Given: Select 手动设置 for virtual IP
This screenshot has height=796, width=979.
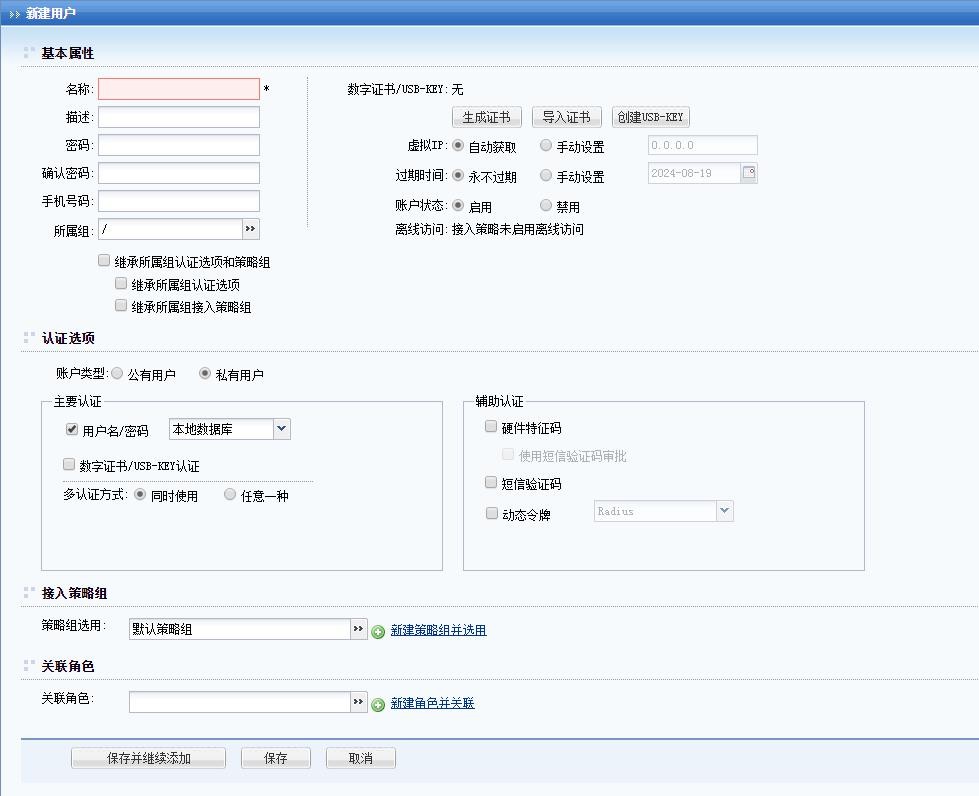Looking at the screenshot, I should coord(546,146).
